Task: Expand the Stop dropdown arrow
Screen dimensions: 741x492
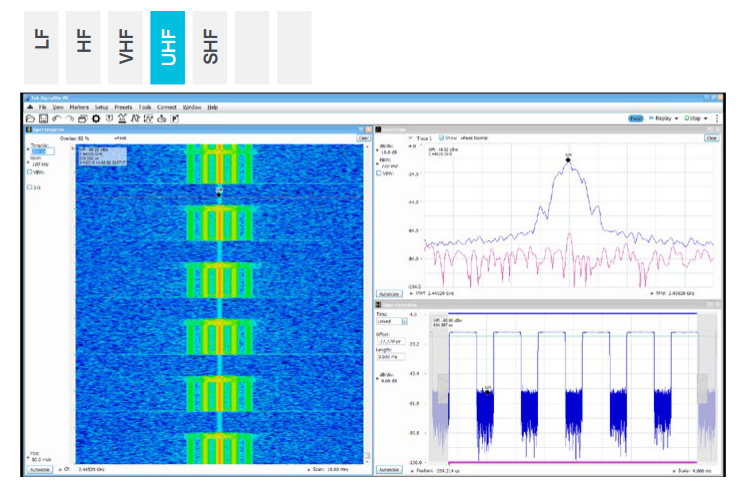Action: (x=706, y=118)
